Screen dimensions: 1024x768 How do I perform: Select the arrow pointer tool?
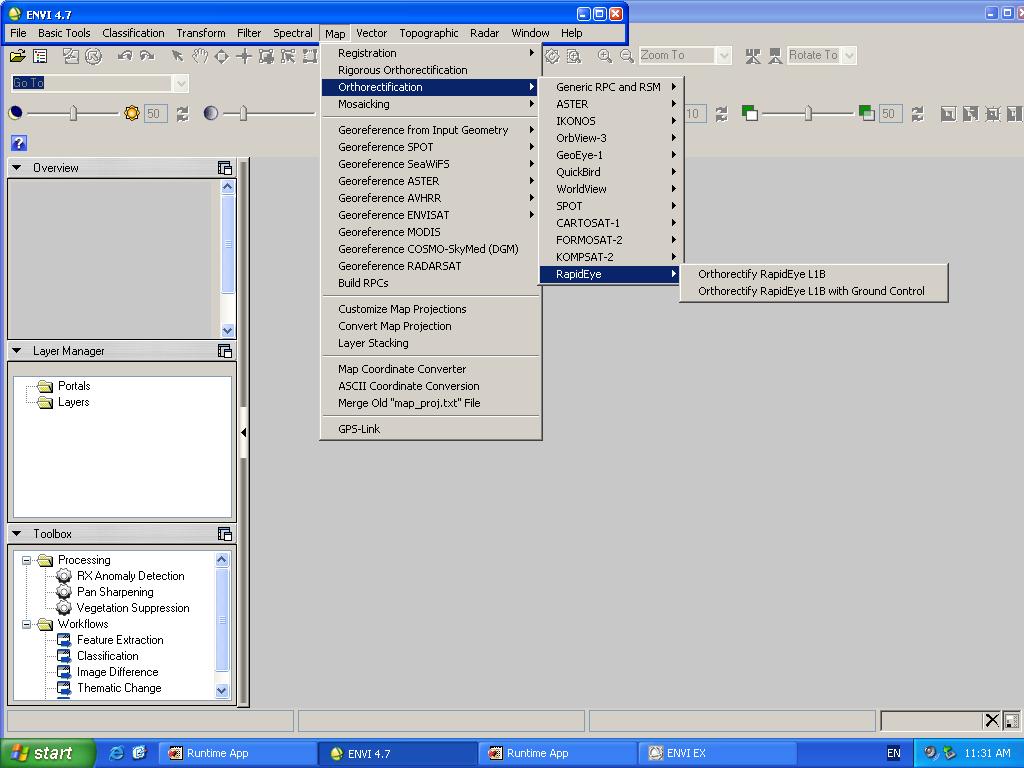click(177, 56)
